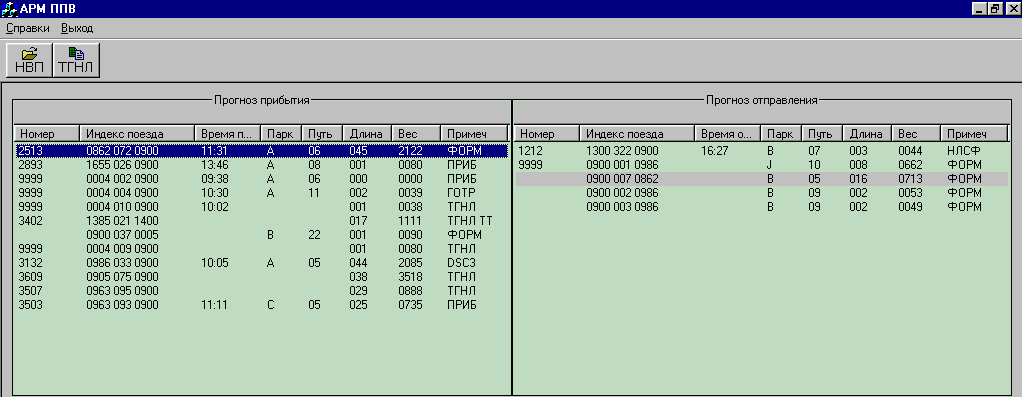Viewport: 1022px width, 397px height.
Task: Select departure train 1212
Action: click(x=761, y=151)
